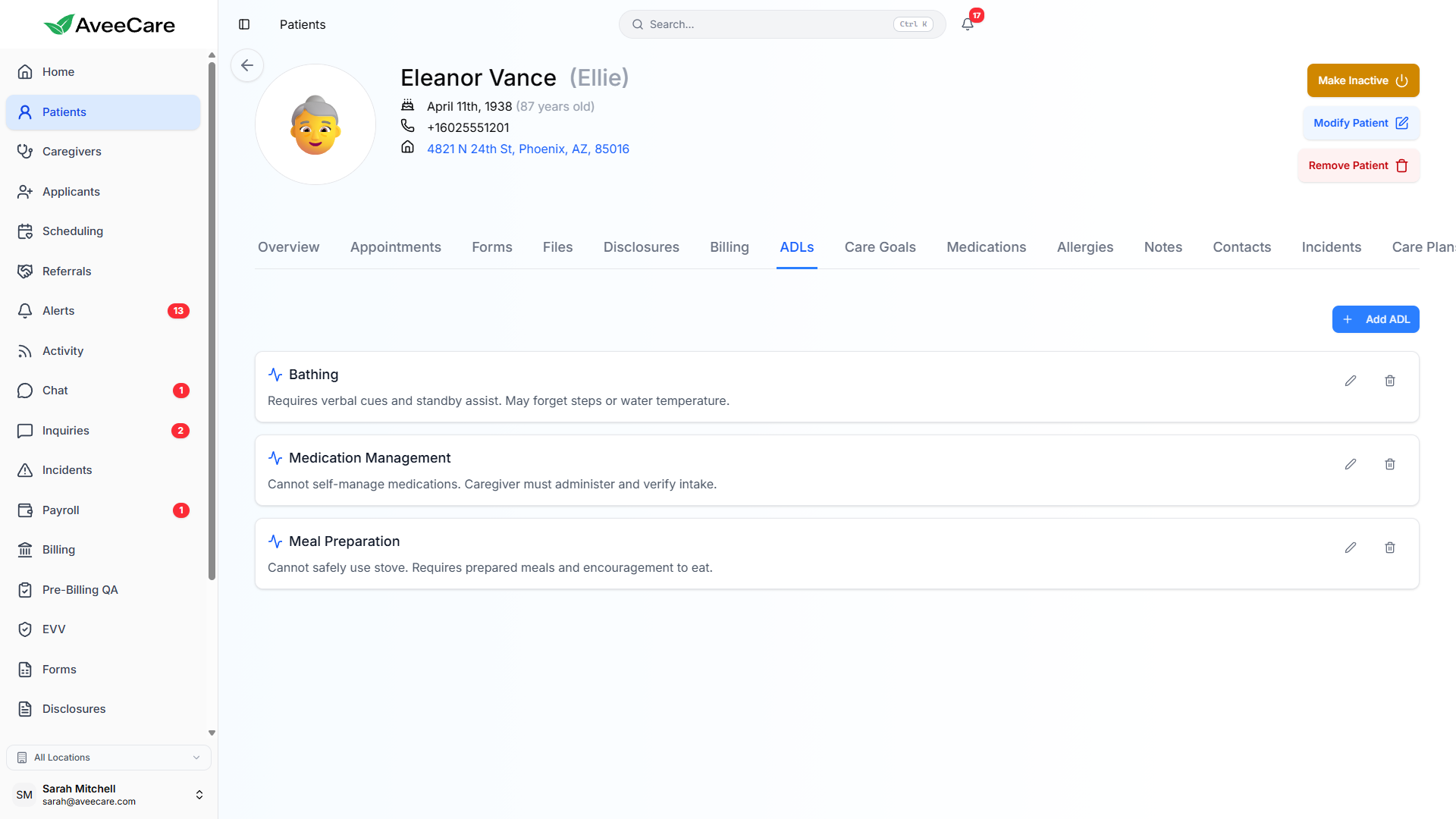Toggle the sidebar panel icon
Image resolution: width=1456 pixels, height=819 pixels.
244,24
